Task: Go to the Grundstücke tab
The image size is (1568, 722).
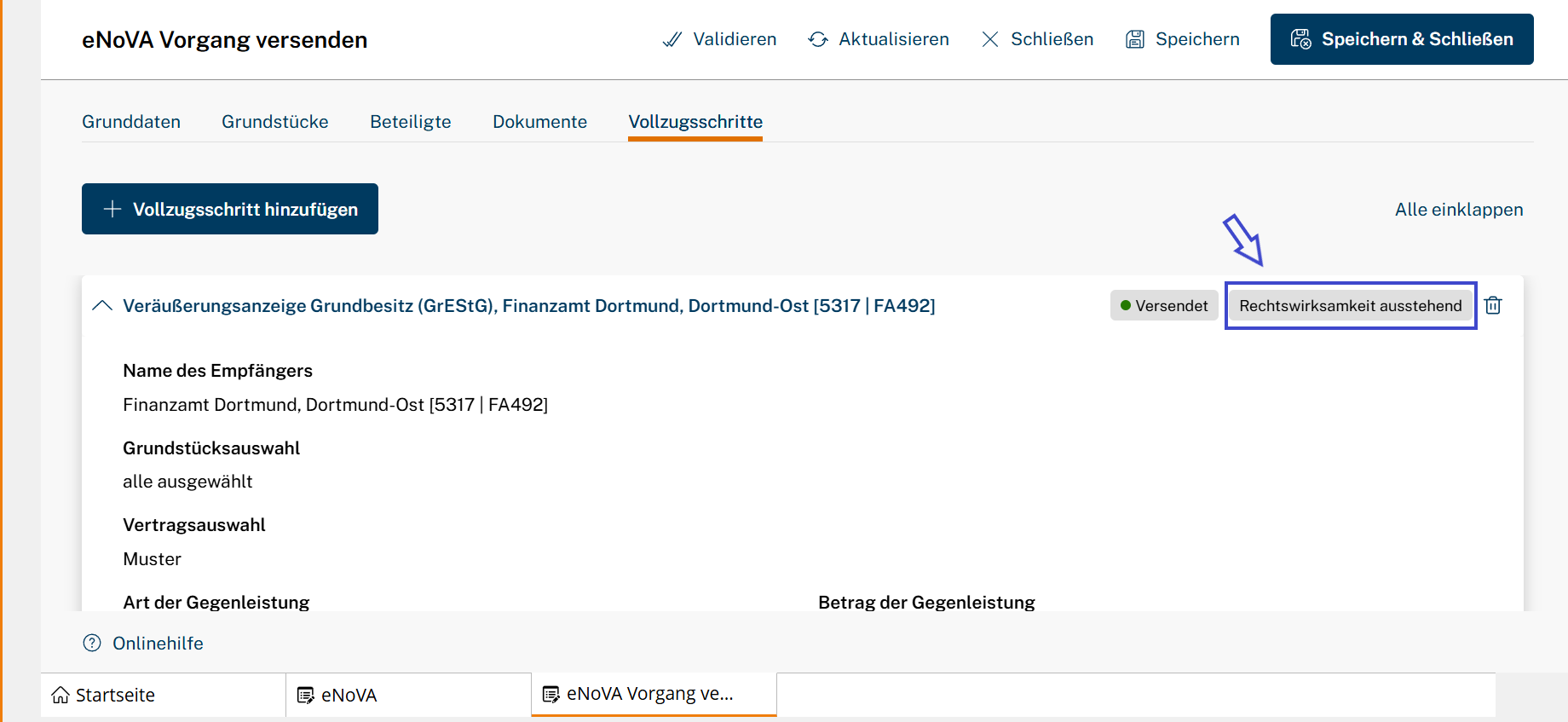Action: point(274,122)
